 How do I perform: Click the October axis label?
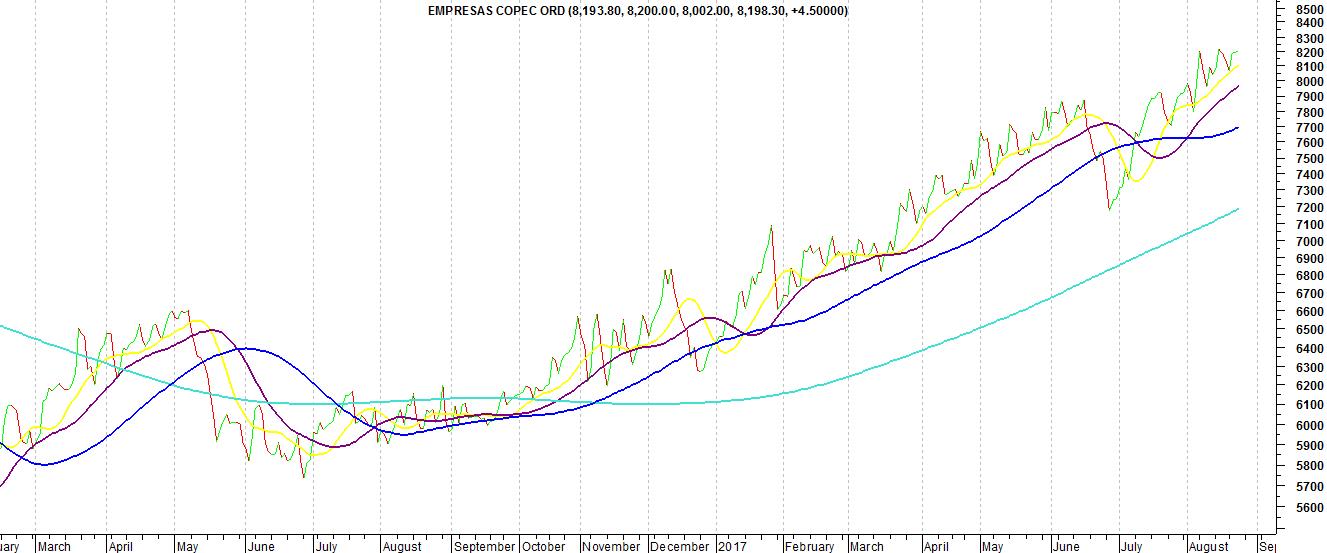click(x=544, y=547)
